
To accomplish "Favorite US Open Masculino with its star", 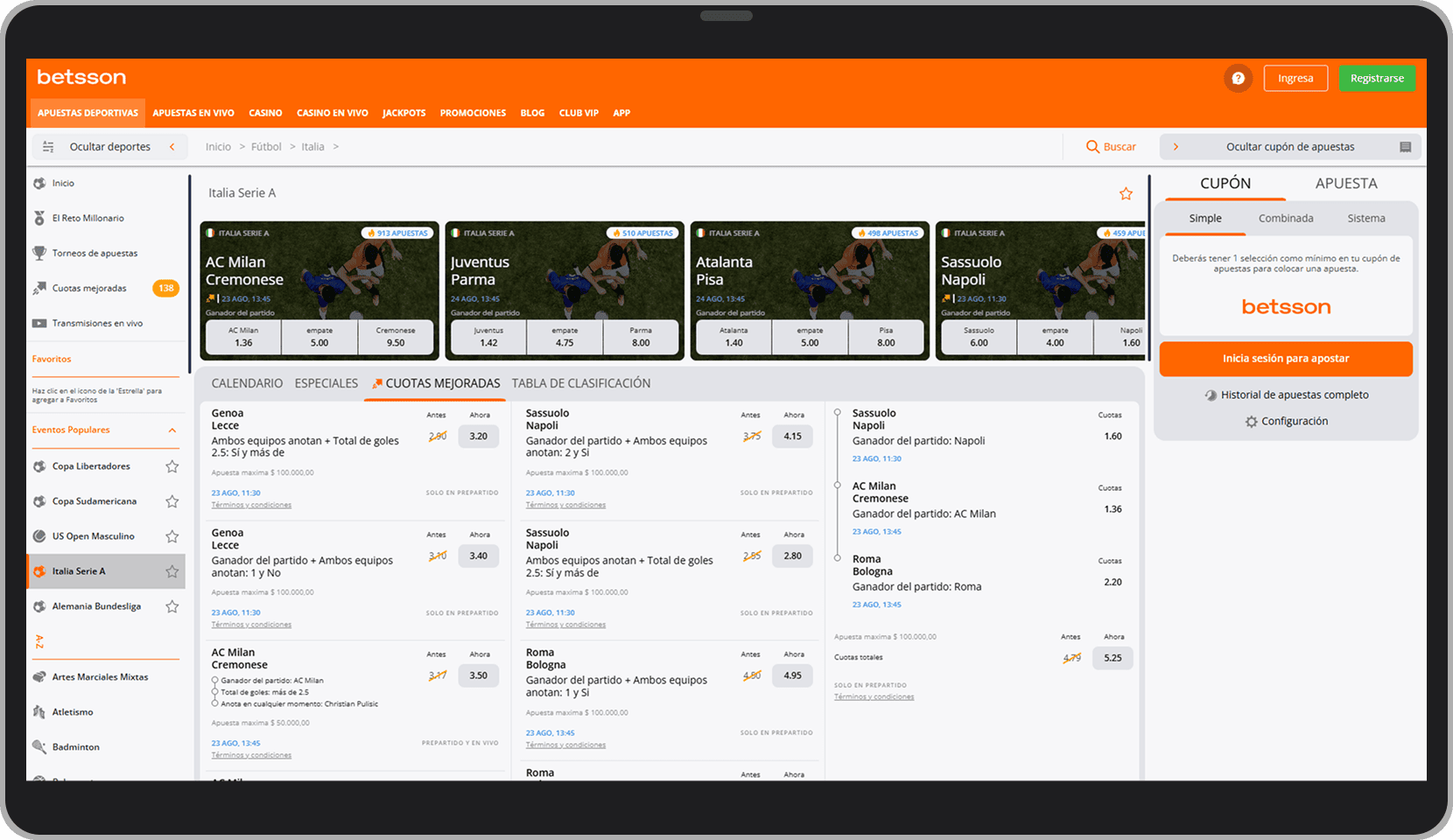I will [172, 536].
